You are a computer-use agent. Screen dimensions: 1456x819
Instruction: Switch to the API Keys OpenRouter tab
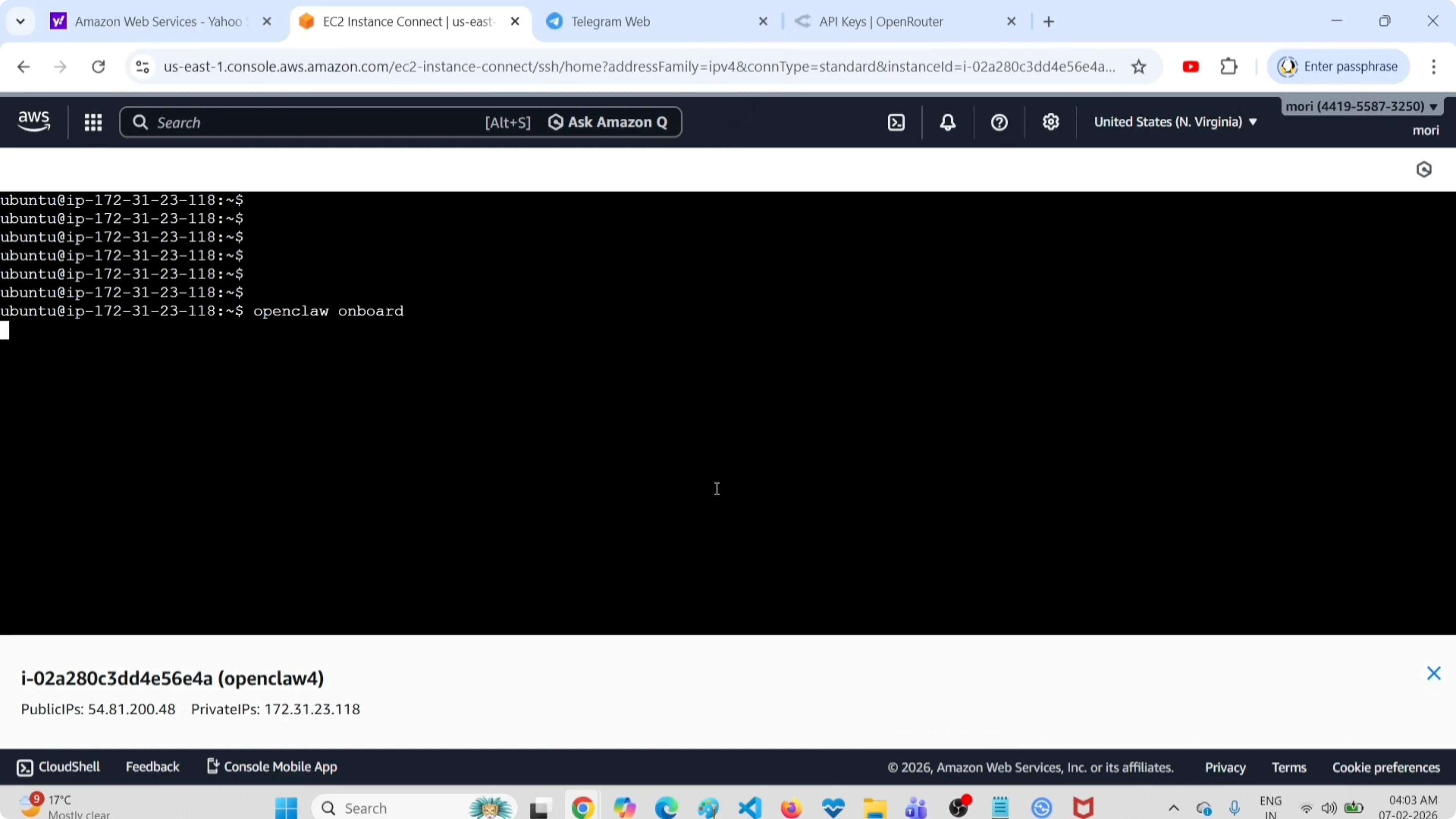pos(882,21)
